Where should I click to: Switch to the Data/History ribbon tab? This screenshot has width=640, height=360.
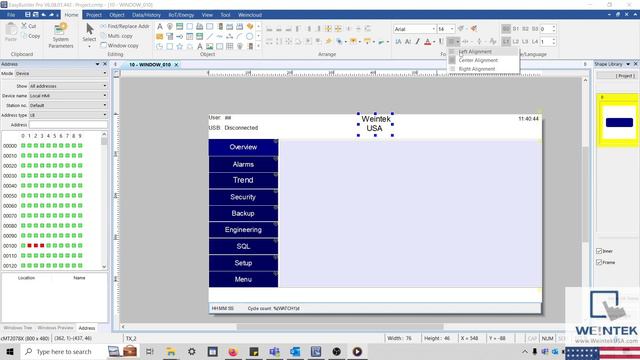[146, 15]
